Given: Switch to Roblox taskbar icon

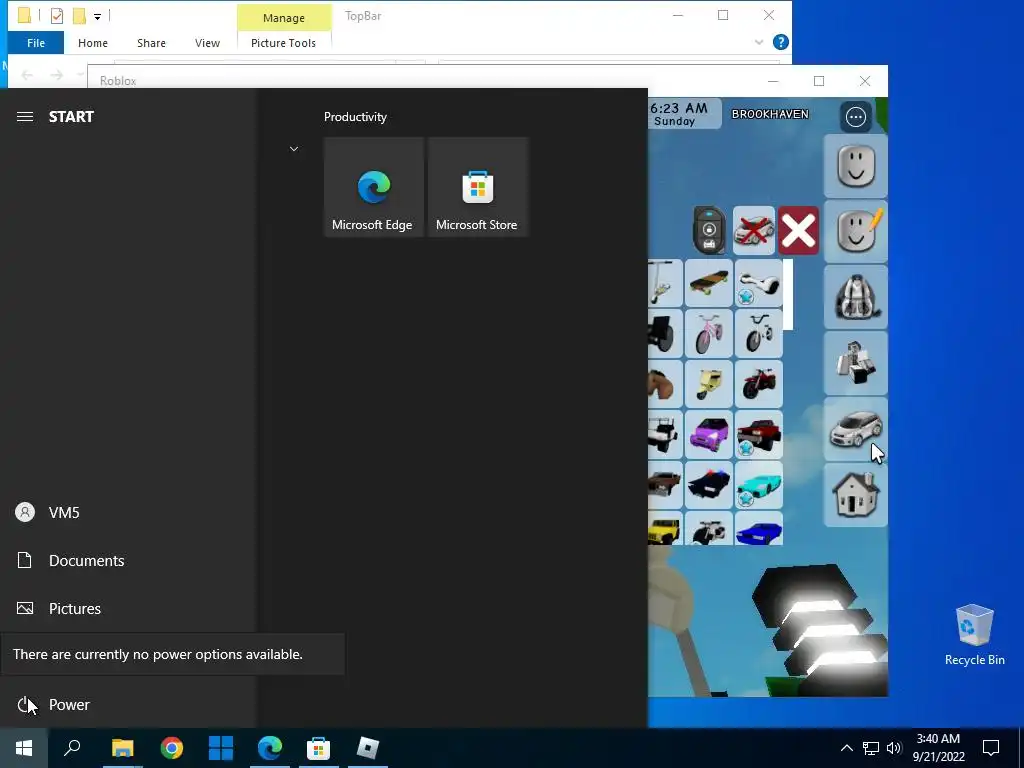Looking at the screenshot, I should click(368, 748).
